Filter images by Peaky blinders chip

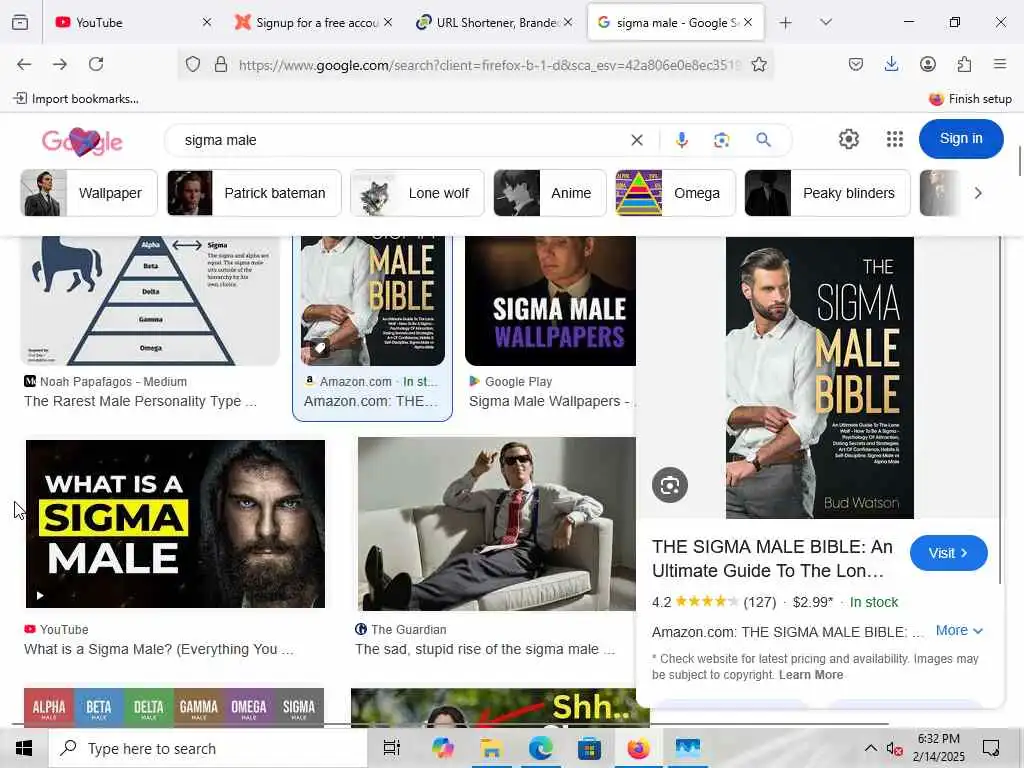(x=827, y=193)
